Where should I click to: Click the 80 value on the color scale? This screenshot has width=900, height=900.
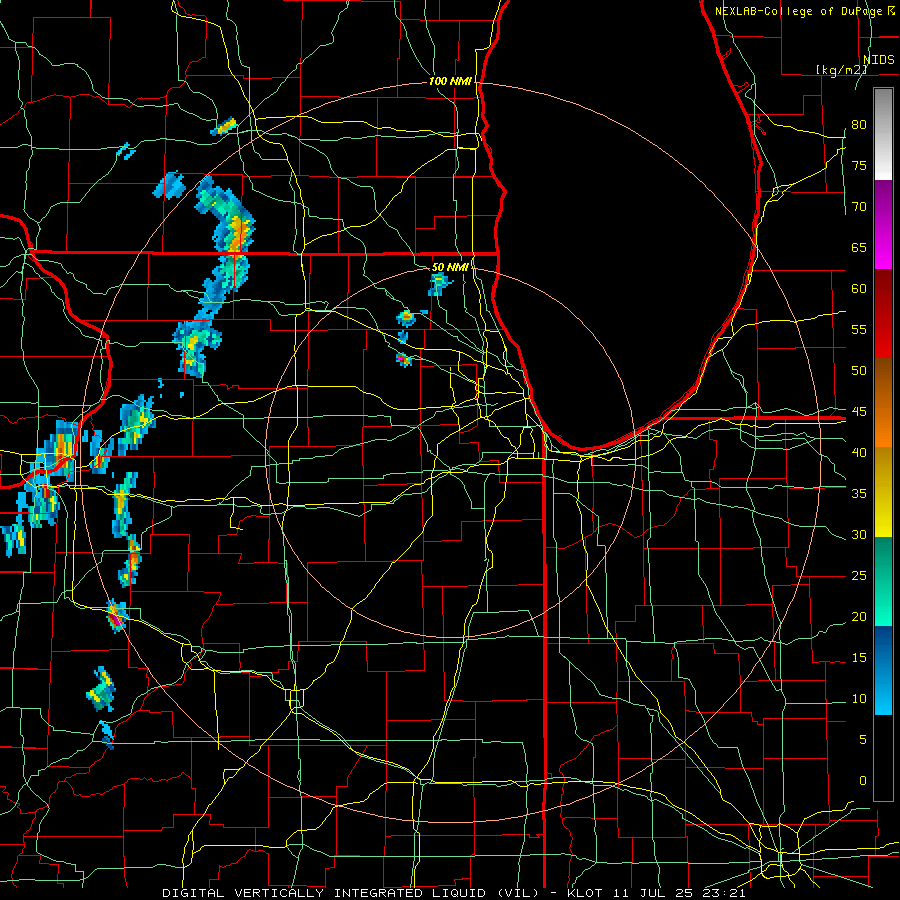pyautogui.click(x=859, y=125)
